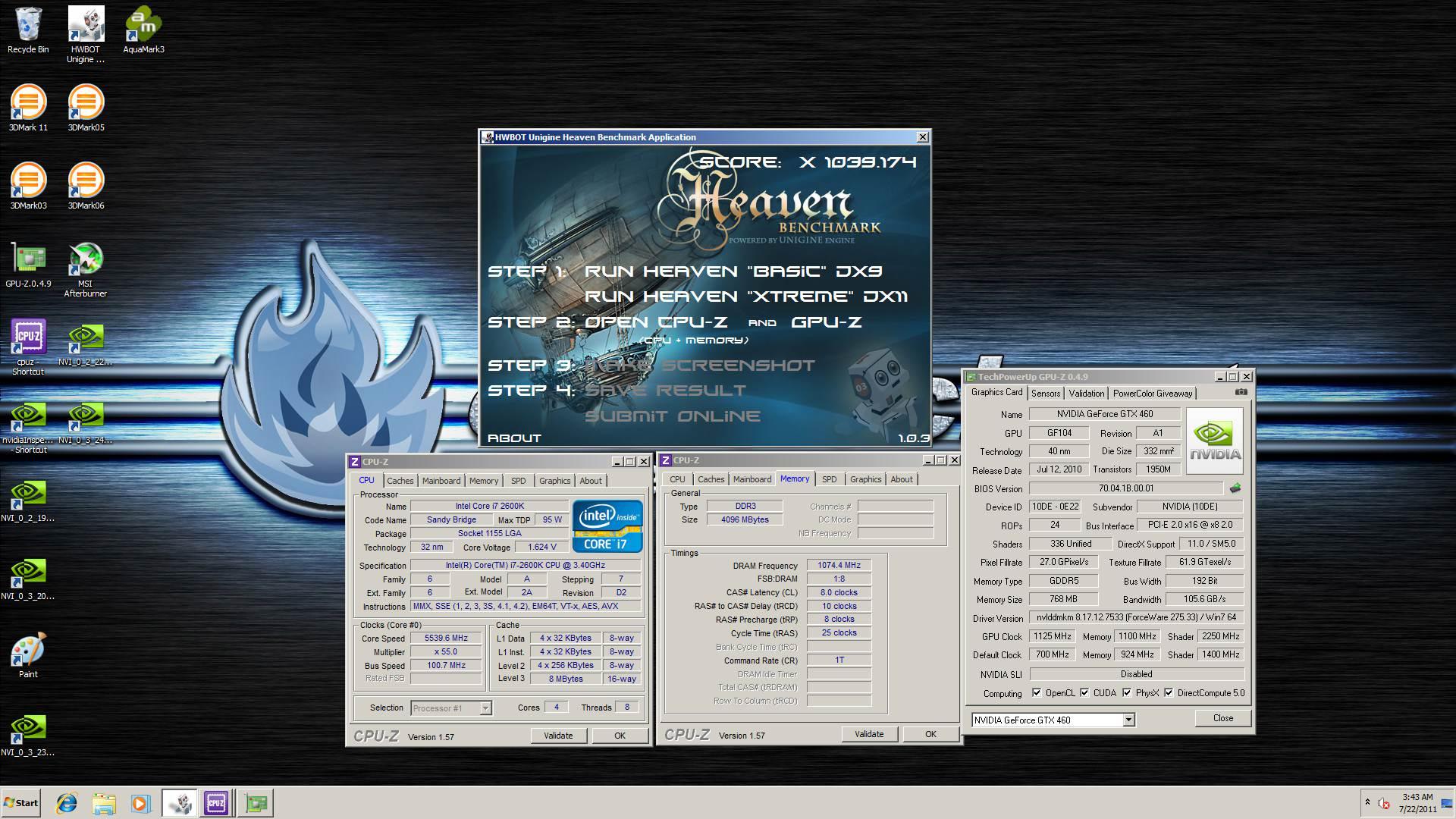Switch to Validation tab in GPU-Z
The width and height of the screenshot is (1456, 819).
pos(1086,393)
